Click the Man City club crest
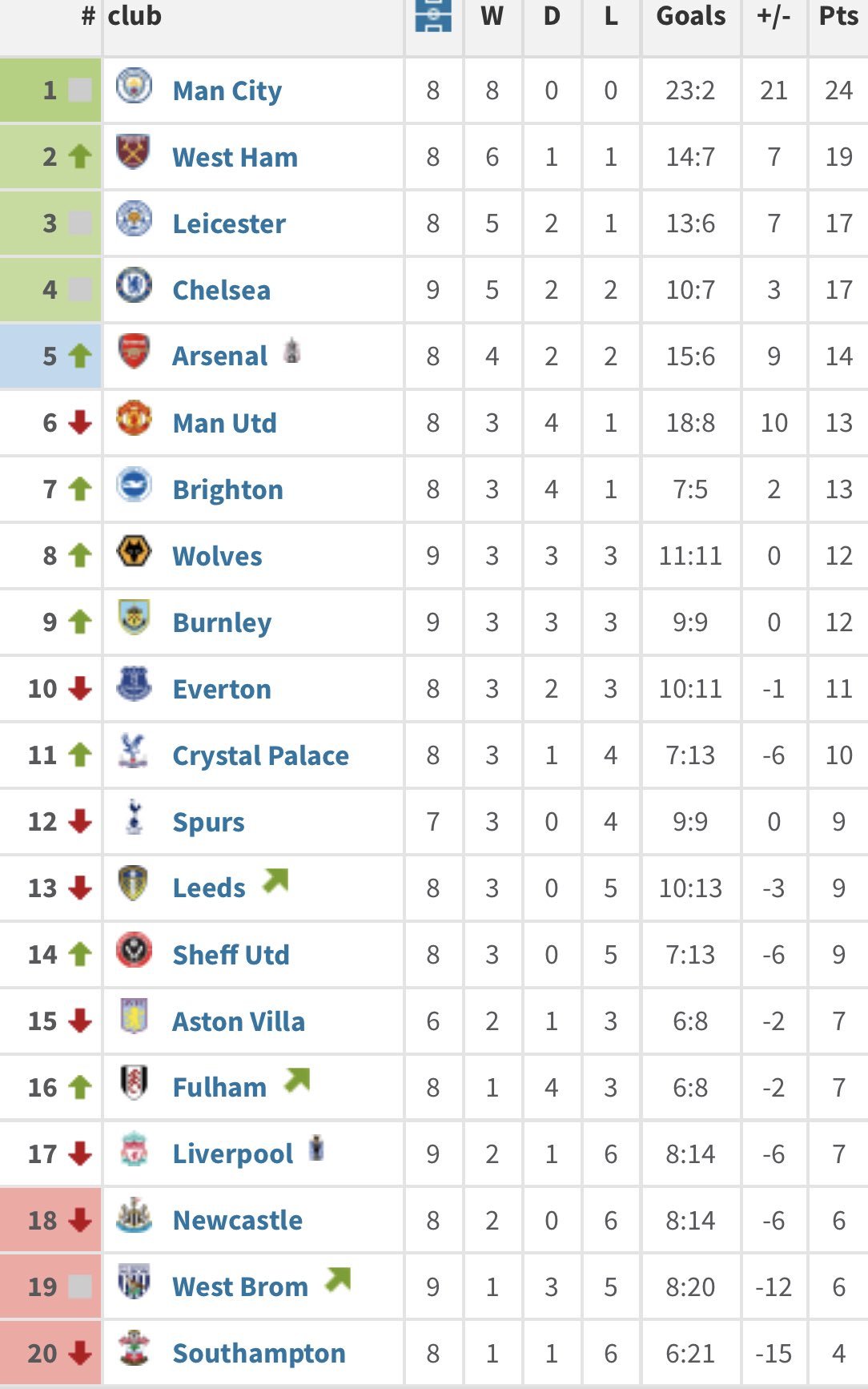The height and width of the screenshot is (1389, 868). tap(134, 86)
